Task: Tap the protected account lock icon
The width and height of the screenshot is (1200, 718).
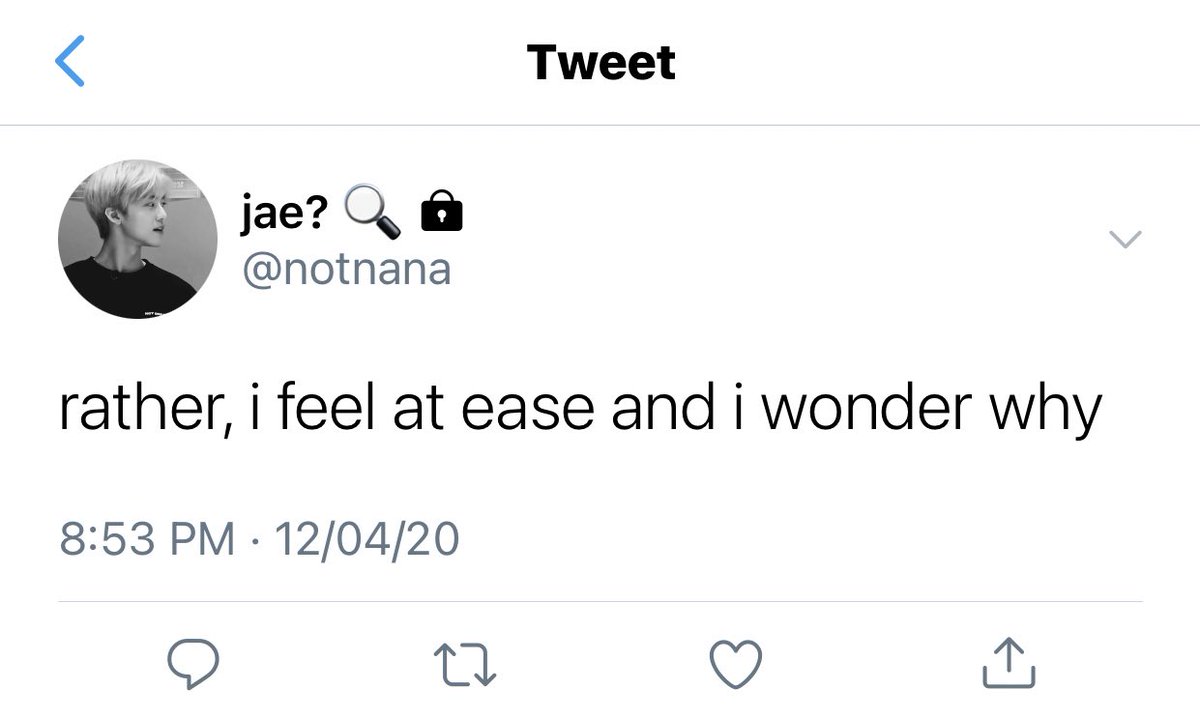Action: coord(442,213)
